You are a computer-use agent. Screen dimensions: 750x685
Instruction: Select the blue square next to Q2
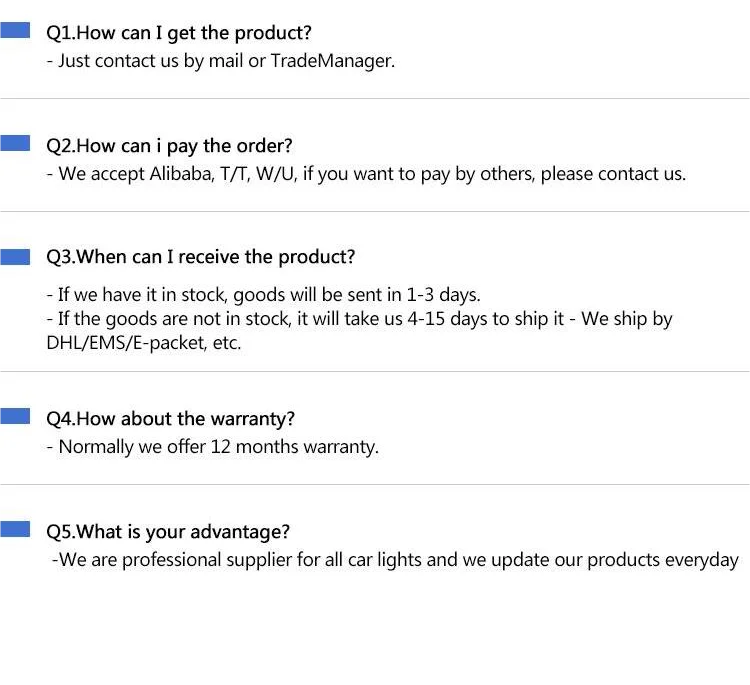(x=15, y=144)
